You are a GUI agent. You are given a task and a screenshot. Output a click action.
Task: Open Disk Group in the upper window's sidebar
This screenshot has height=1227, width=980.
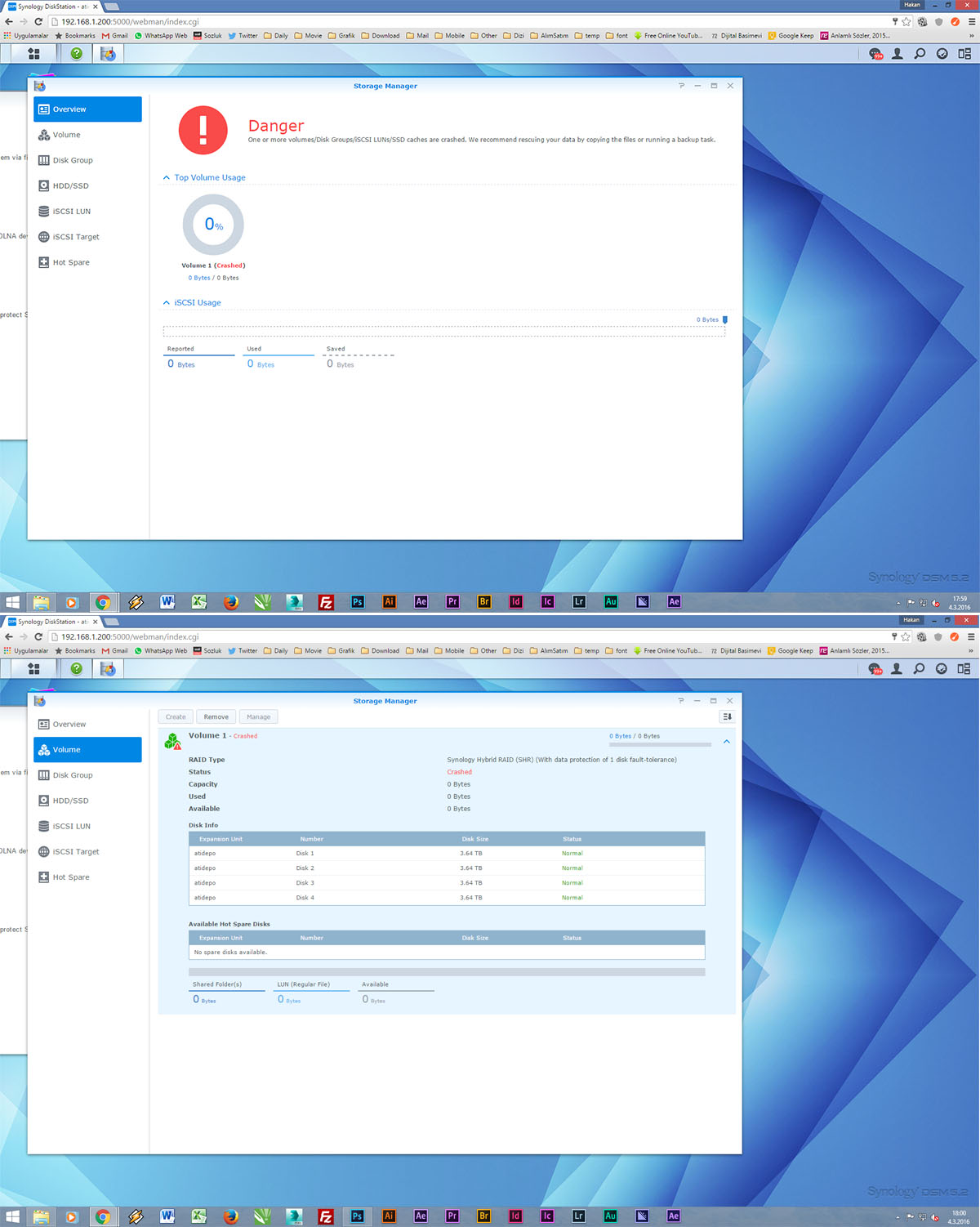pyautogui.click(x=73, y=161)
